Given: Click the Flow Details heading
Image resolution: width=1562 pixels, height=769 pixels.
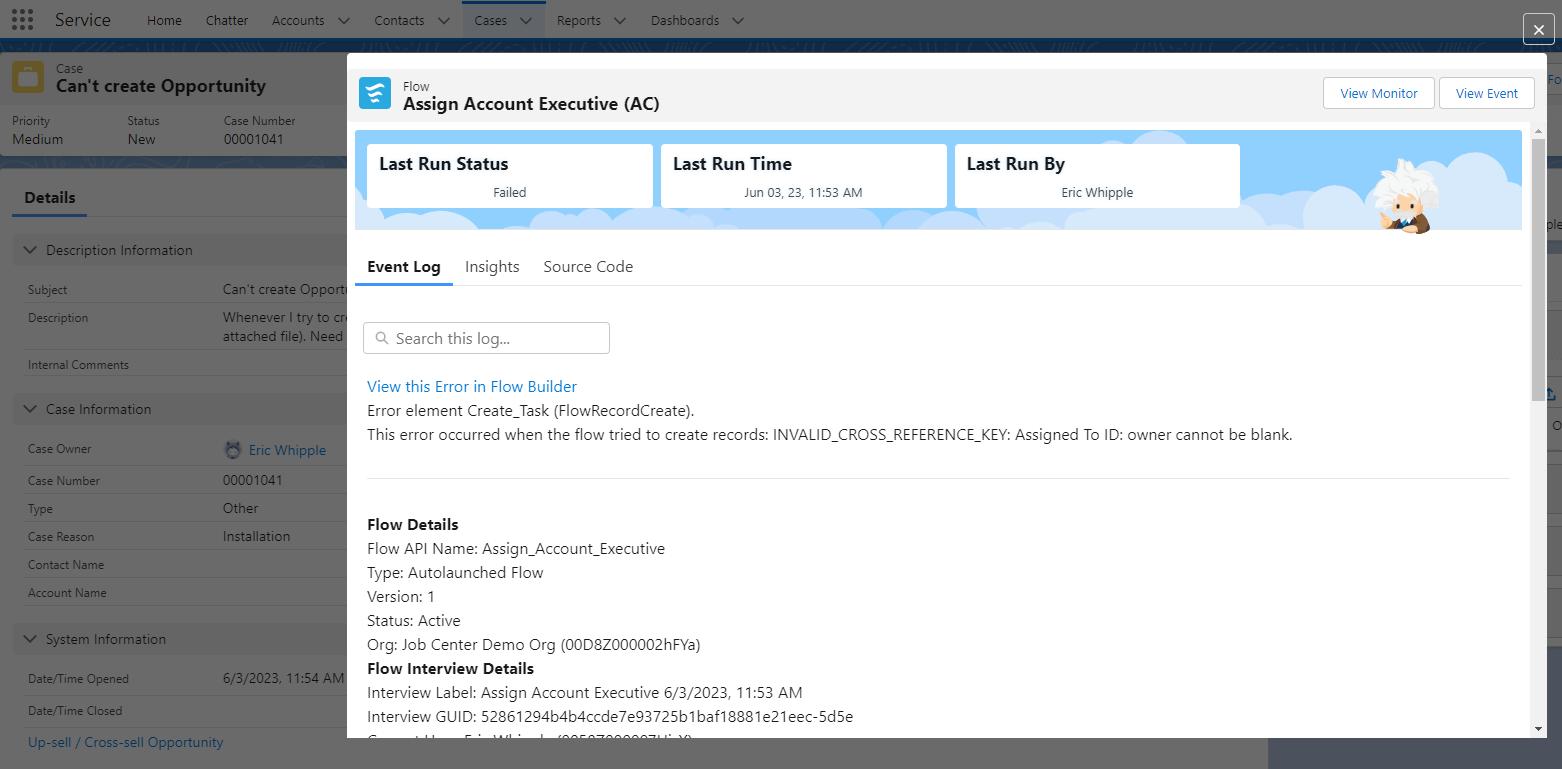Looking at the screenshot, I should tap(413, 525).
